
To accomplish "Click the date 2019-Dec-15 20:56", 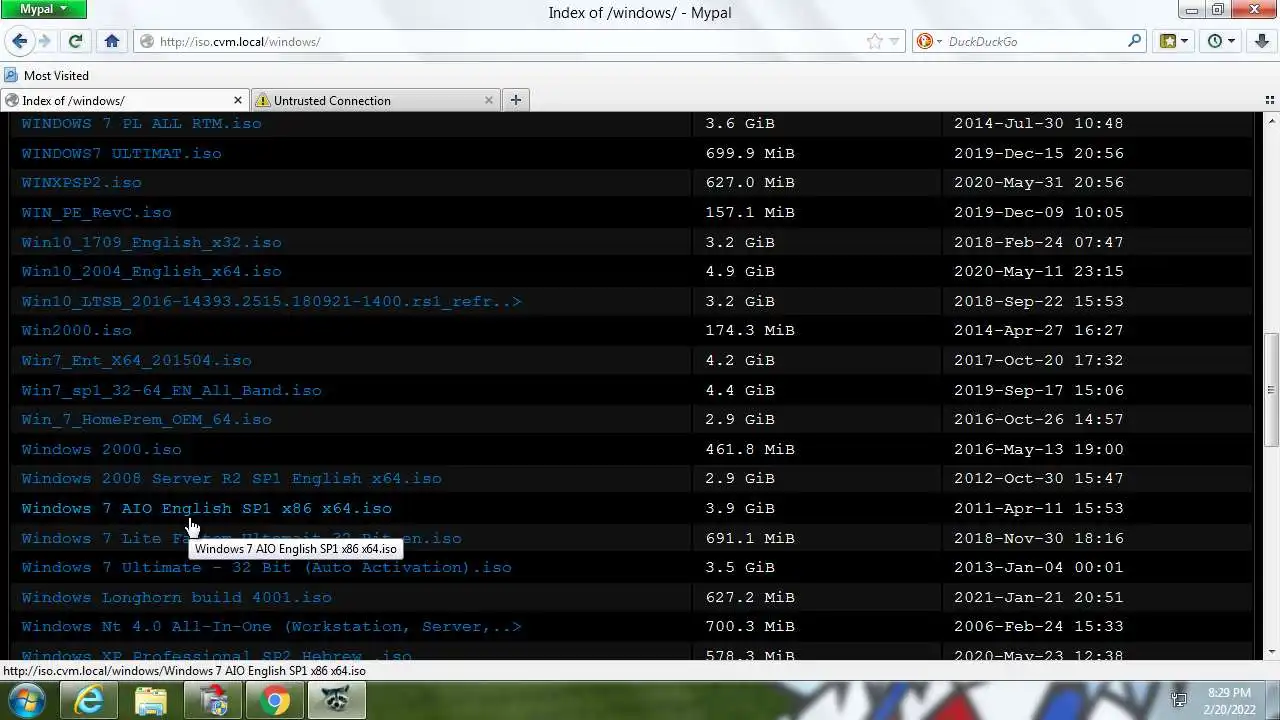I will tap(1039, 153).
